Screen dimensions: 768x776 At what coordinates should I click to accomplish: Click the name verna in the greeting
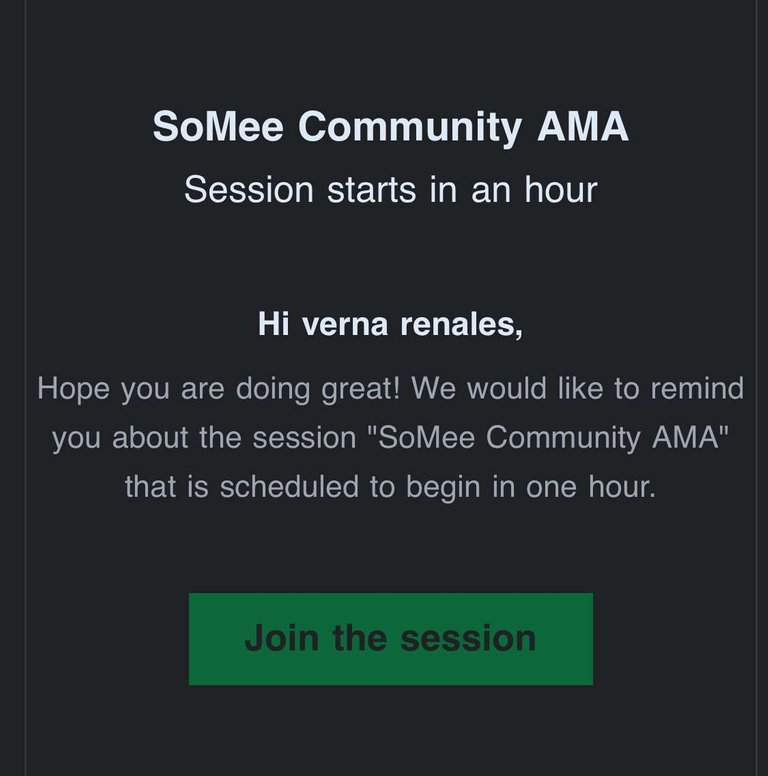coord(345,325)
